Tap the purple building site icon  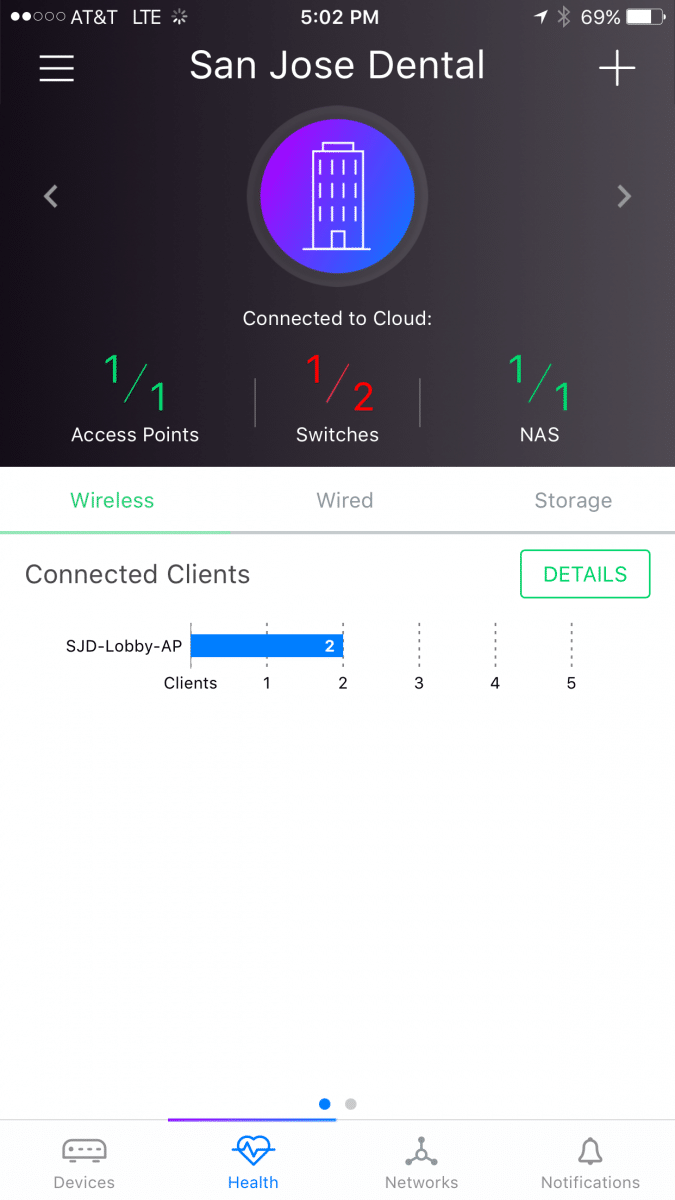(x=337, y=196)
